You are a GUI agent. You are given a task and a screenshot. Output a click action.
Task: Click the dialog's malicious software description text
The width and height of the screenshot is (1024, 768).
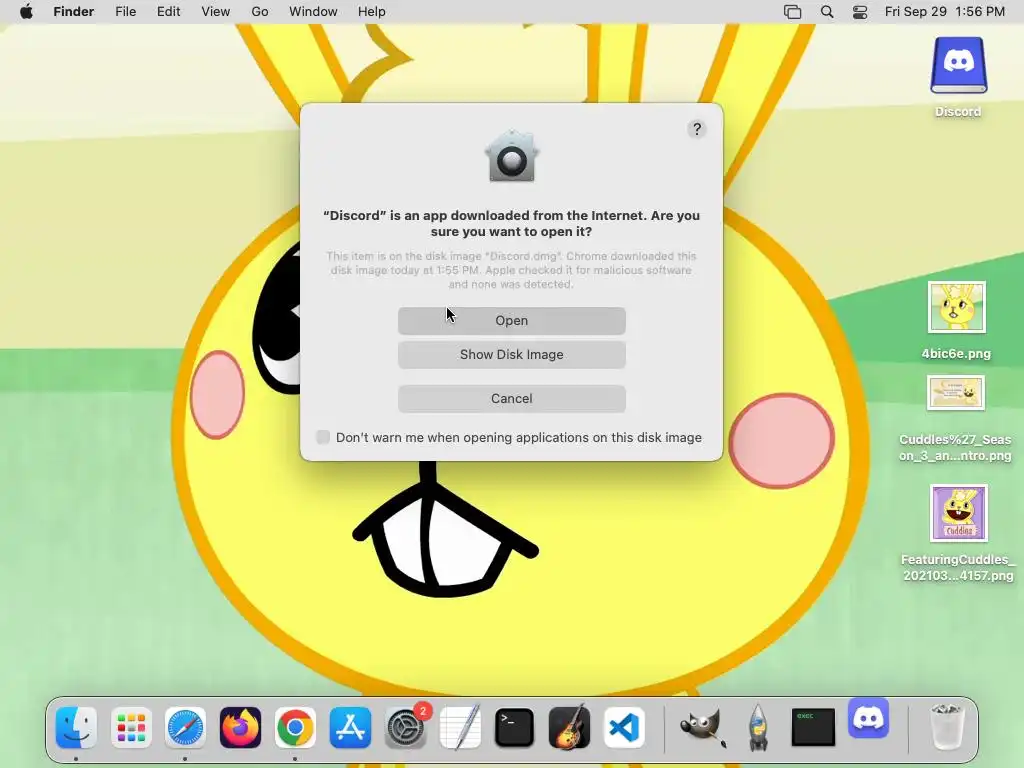pyautogui.click(x=511, y=270)
